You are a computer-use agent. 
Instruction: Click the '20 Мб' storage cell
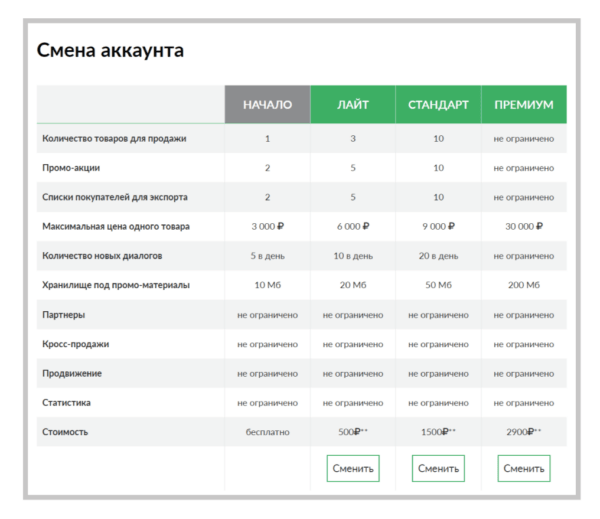click(x=353, y=285)
